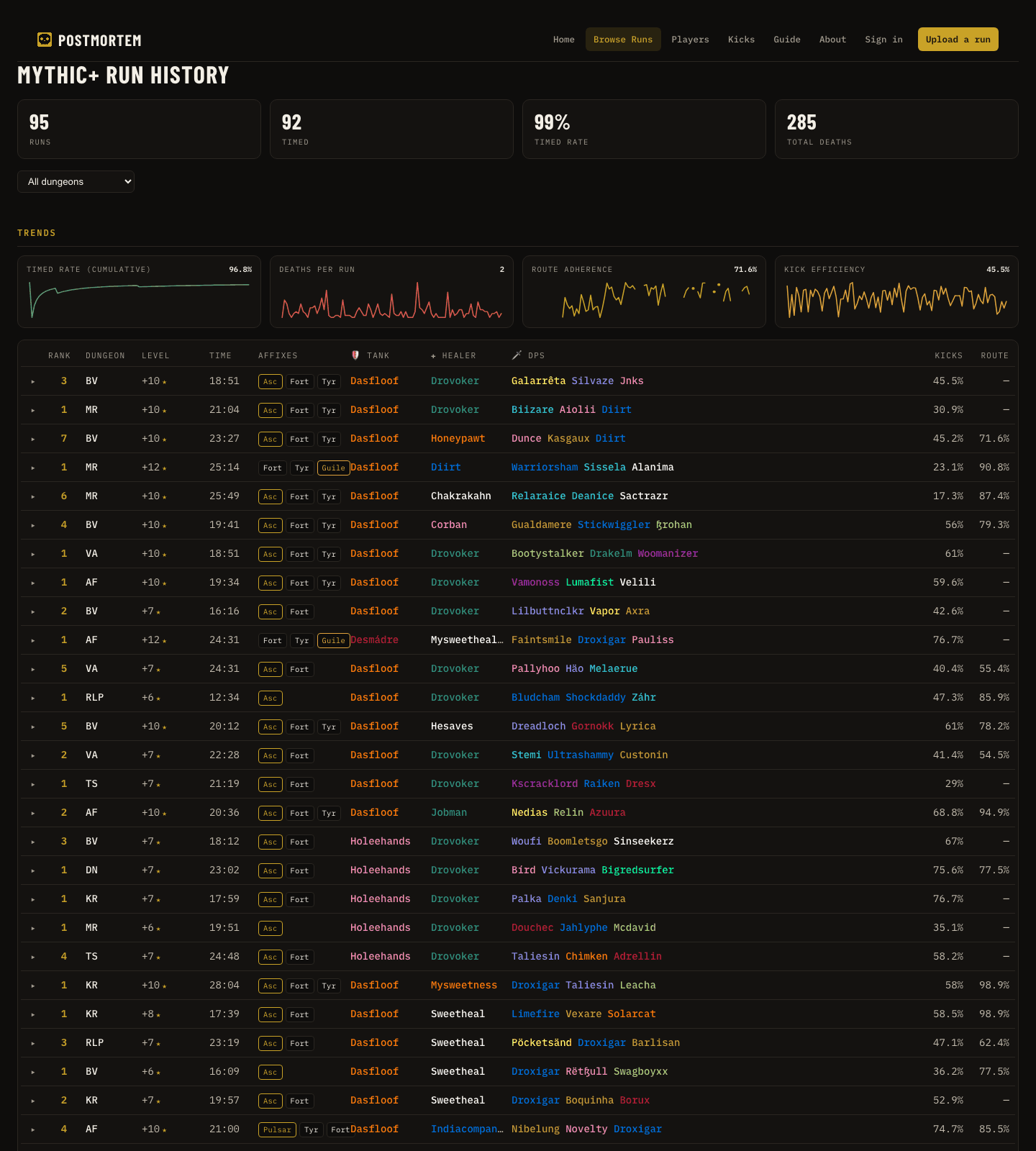Click the 98.9% route value for KR +8
1036x1151 pixels.
994,1014
